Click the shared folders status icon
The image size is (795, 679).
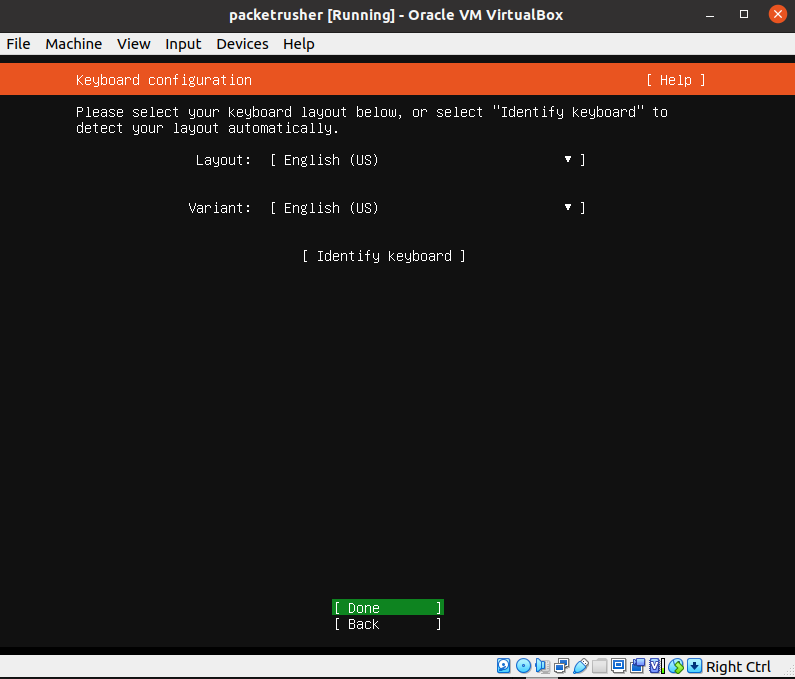tap(599, 666)
